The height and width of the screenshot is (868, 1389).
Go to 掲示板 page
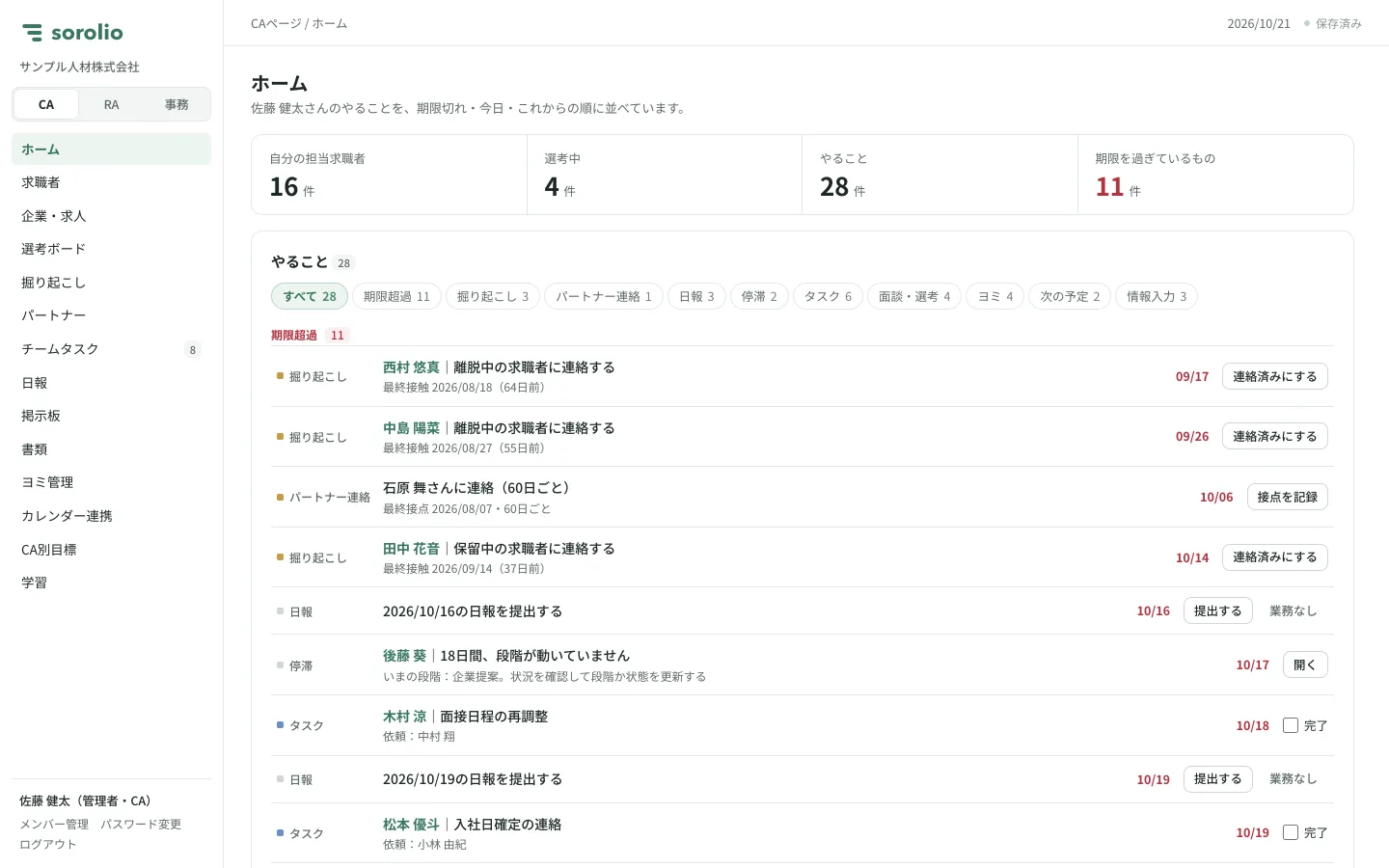point(111,416)
